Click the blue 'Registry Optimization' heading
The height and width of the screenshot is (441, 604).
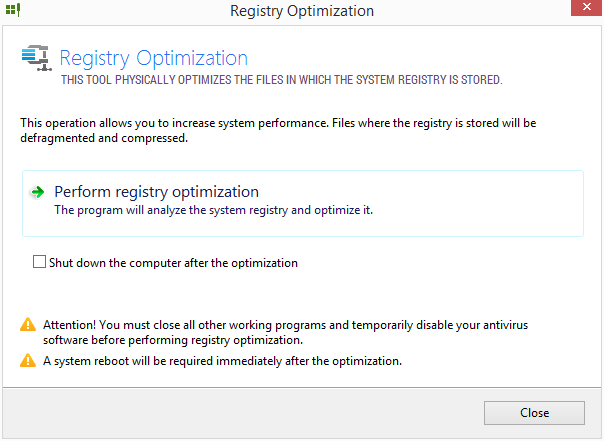154,58
